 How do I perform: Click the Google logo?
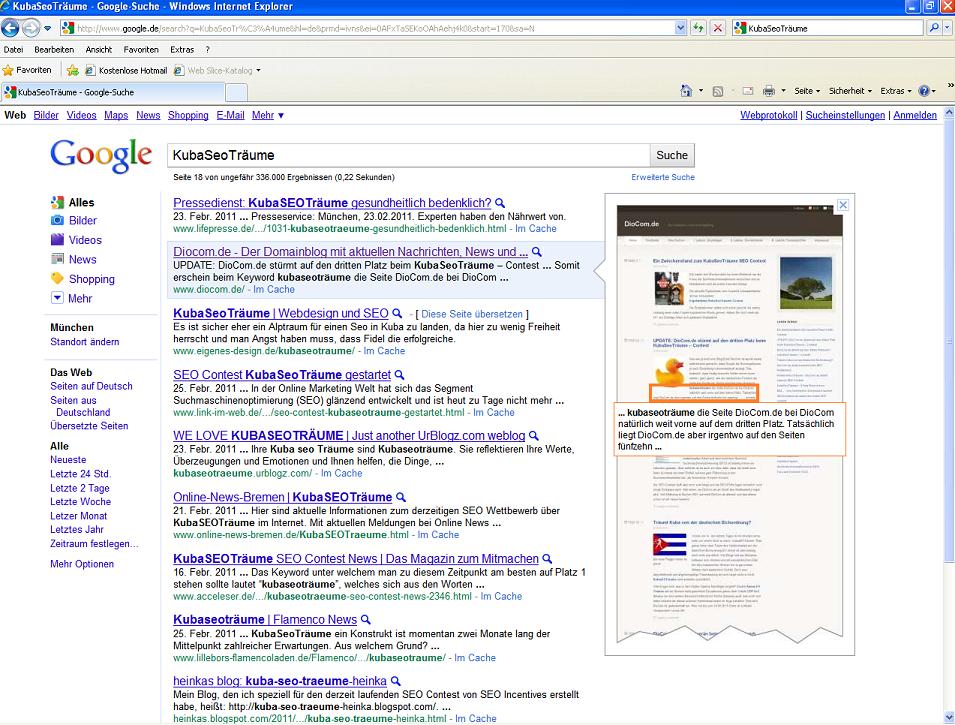tap(101, 155)
